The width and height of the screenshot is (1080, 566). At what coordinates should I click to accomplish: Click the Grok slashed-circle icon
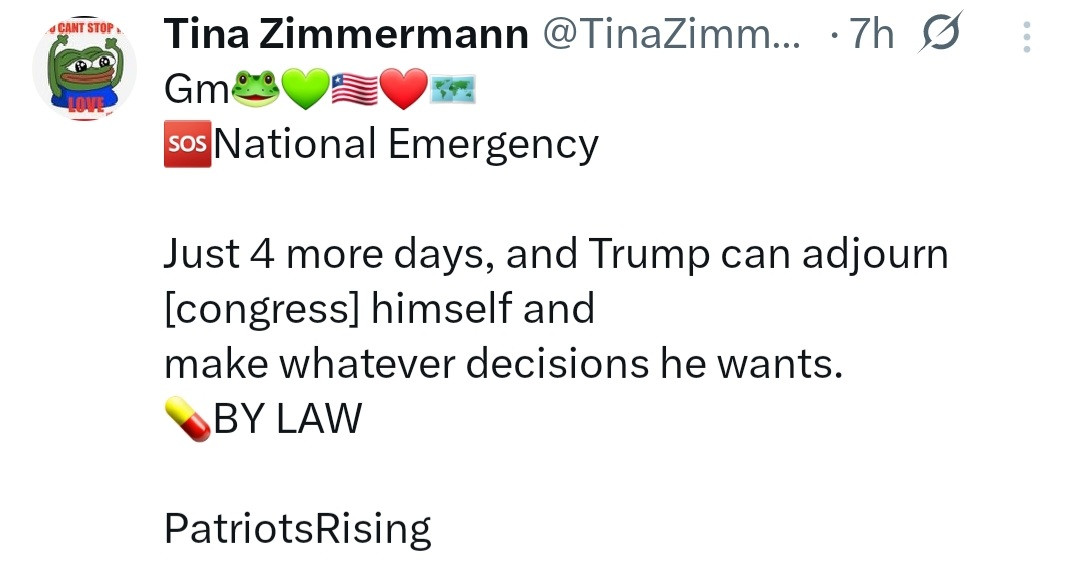pos(935,35)
